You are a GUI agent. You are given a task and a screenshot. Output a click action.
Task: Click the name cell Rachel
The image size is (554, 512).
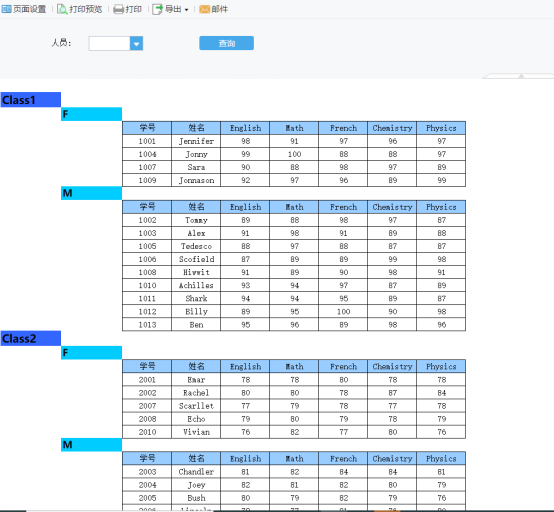coord(196,393)
